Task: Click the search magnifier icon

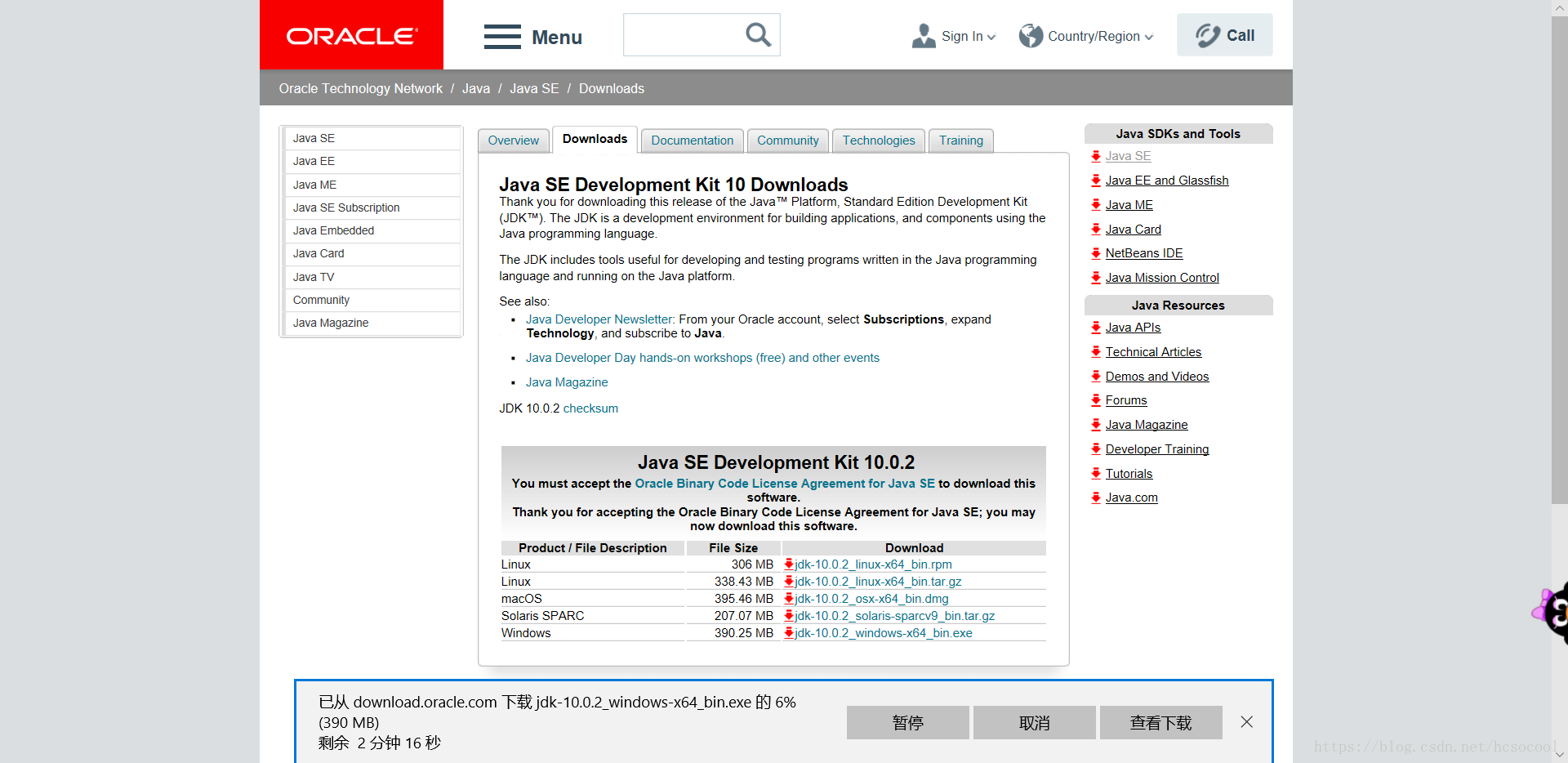Action: [x=758, y=34]
